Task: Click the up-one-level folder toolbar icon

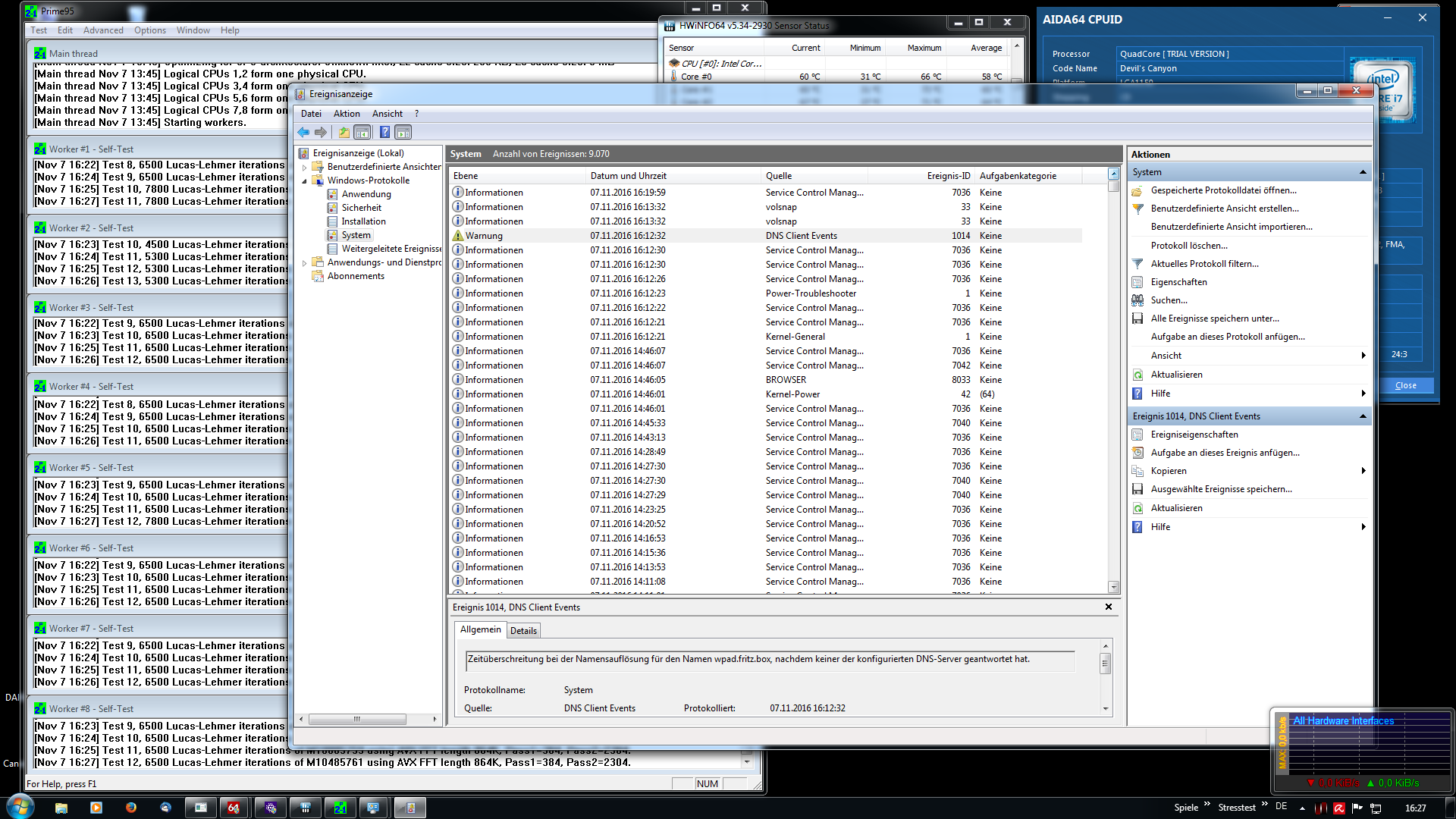Action: point(344,132)
